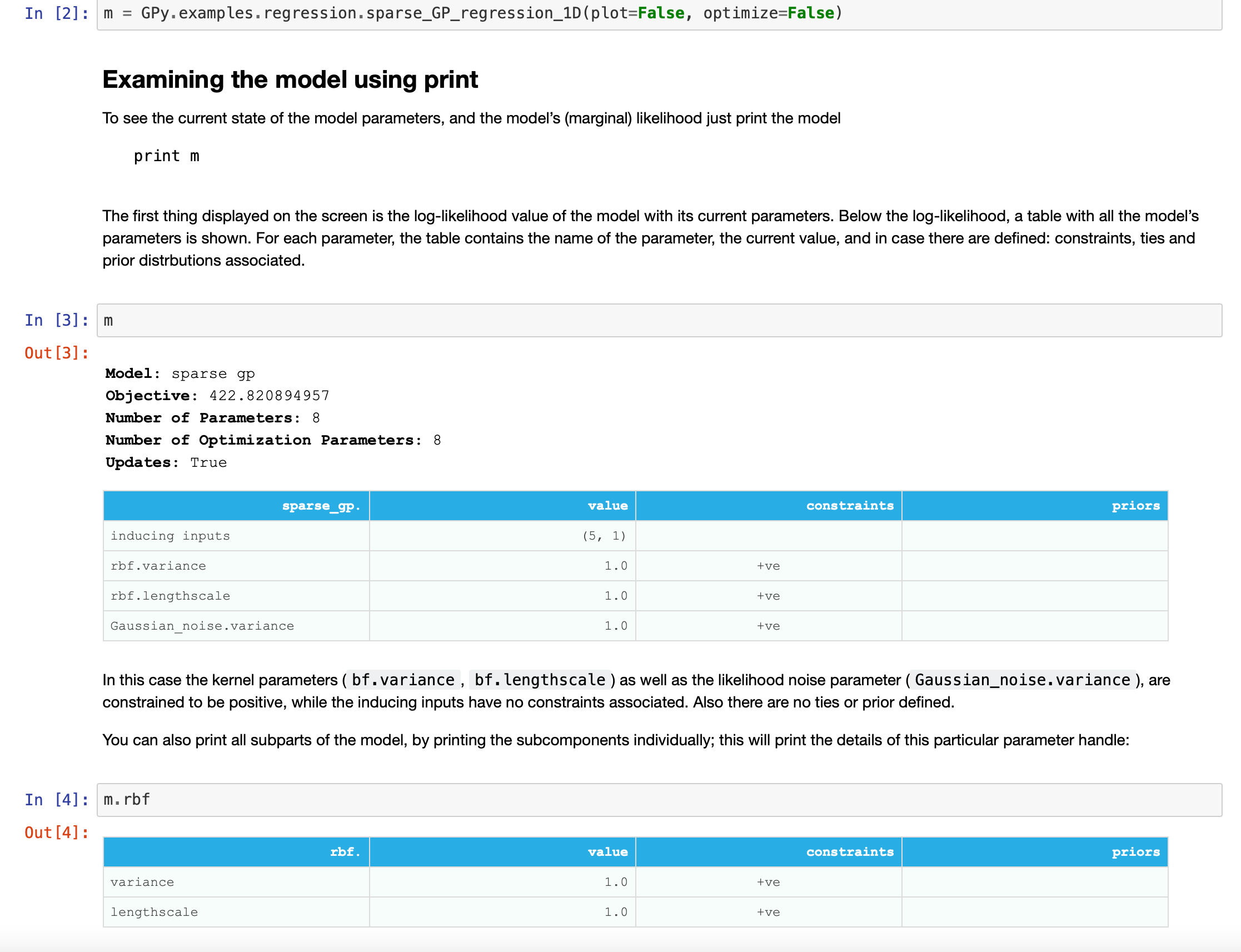Select the rbf.lengthscale row label
The width and height of the screenshot is (1241, 952).
point(170,596)
